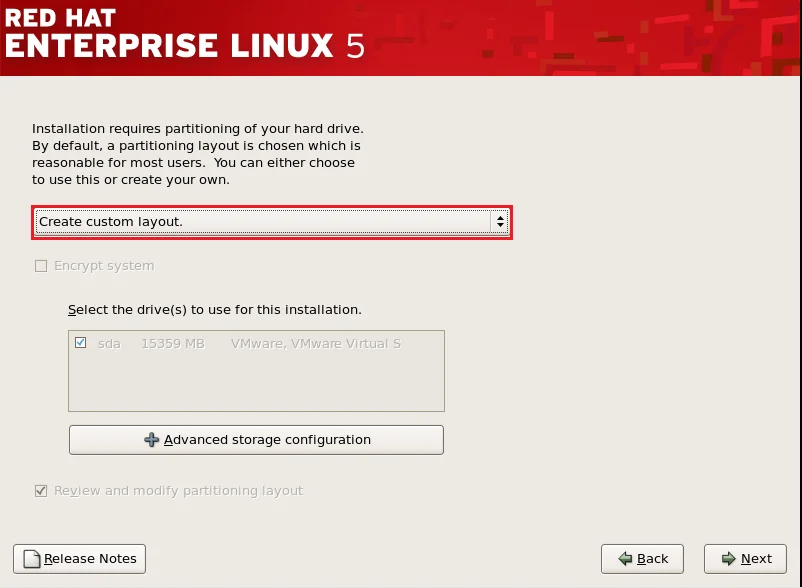Screen dimensions: 802x588
Task: Click the Encrypt system label text
Action: [x=104, y=266]
